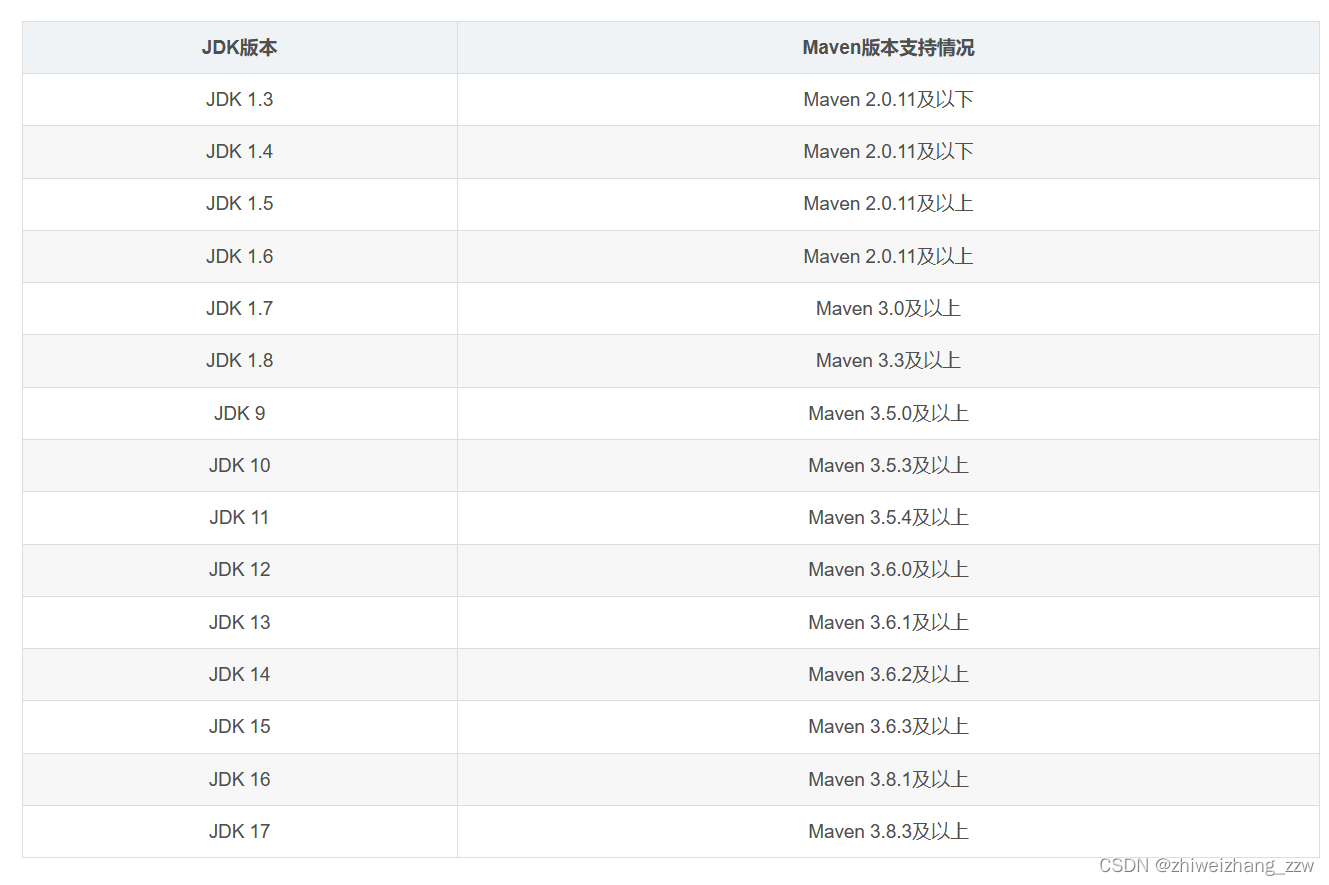1329x885 pixels.
Task: Click the "Maven 3.5.3及以上" cell
Action: coord(888,466)
